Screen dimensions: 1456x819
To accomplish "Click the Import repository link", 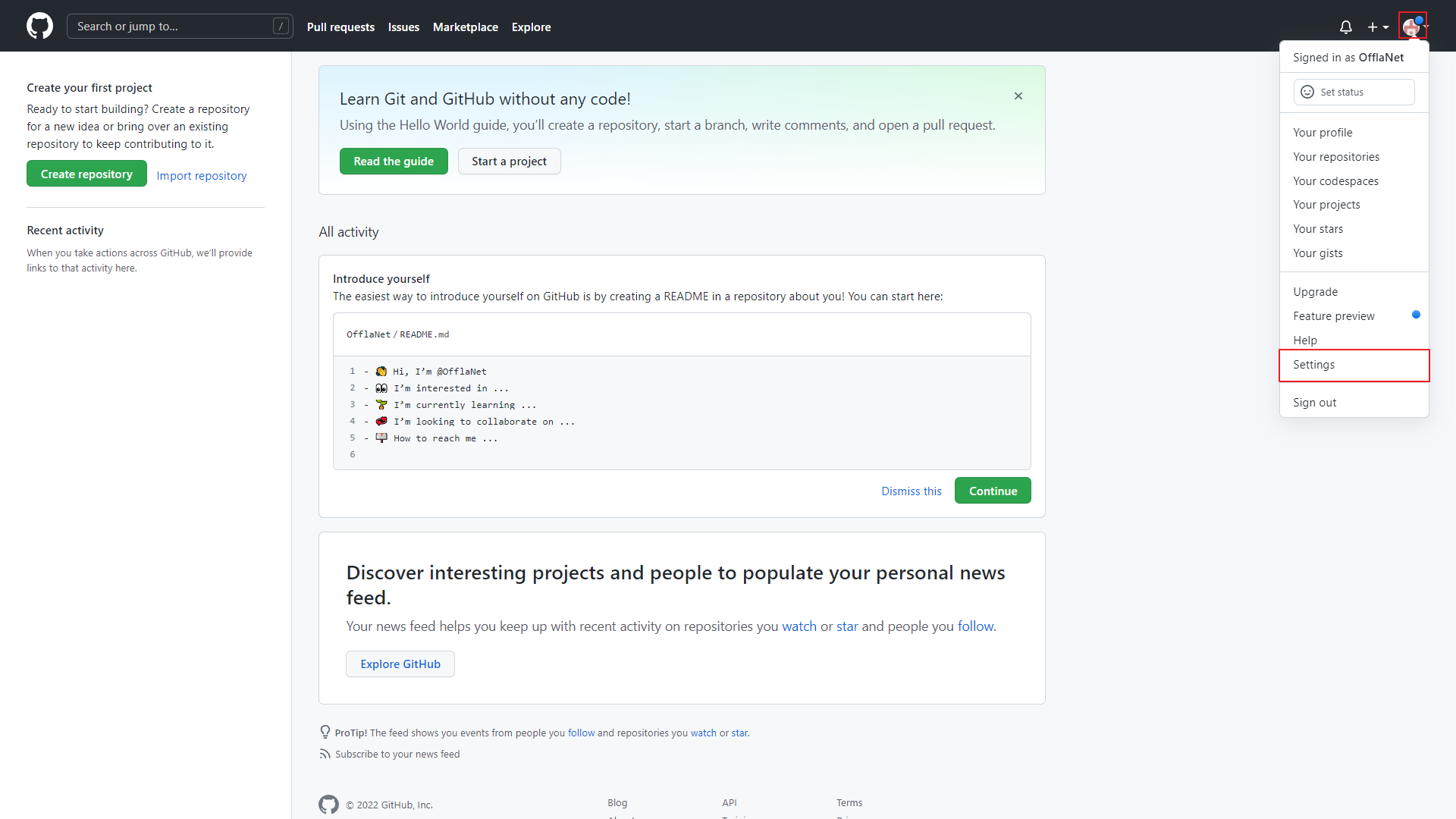I will click(201, 176).
